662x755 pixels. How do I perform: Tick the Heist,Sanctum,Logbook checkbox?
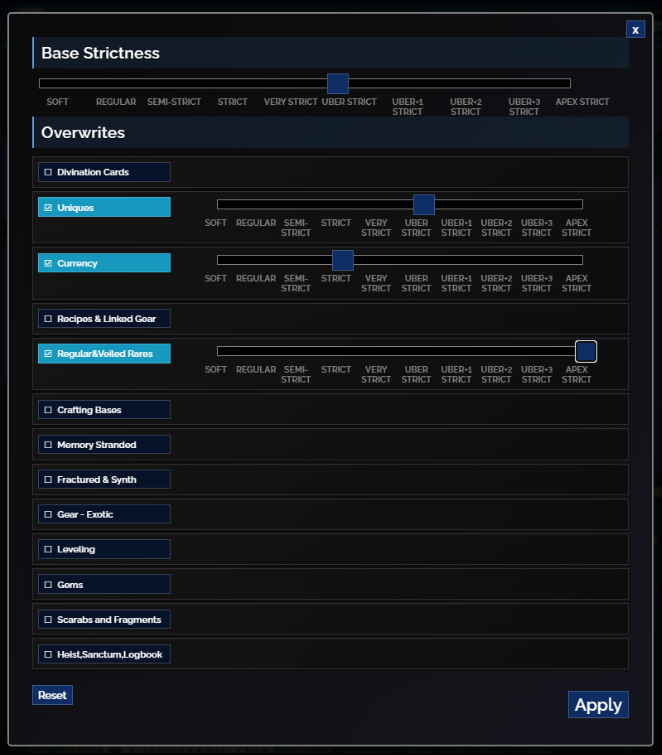[104, 654]
